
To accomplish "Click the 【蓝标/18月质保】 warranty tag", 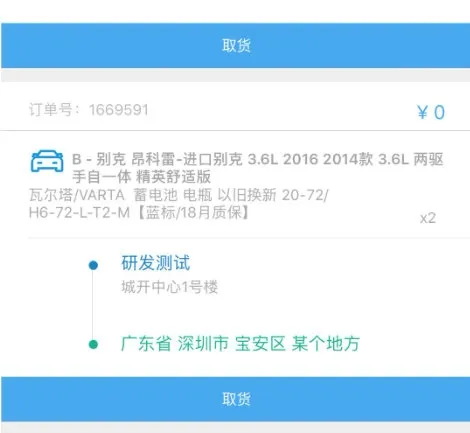I will click(x=193, y=212).
